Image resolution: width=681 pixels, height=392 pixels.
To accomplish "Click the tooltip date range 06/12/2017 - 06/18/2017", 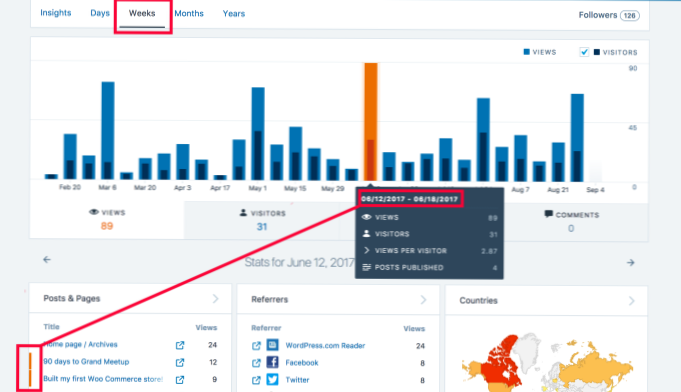I will 410,199.
